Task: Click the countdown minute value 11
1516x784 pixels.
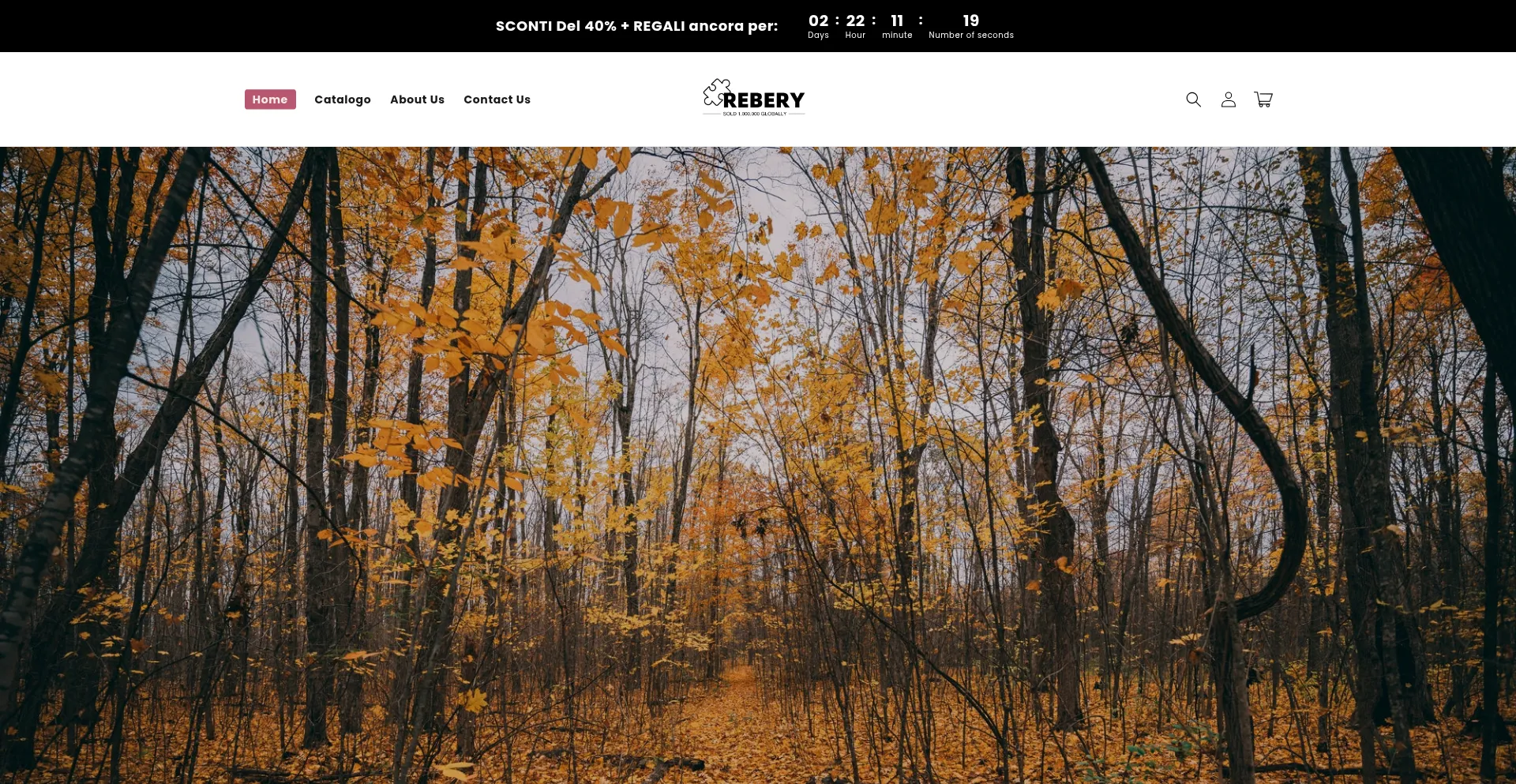Action: point(897,21)
